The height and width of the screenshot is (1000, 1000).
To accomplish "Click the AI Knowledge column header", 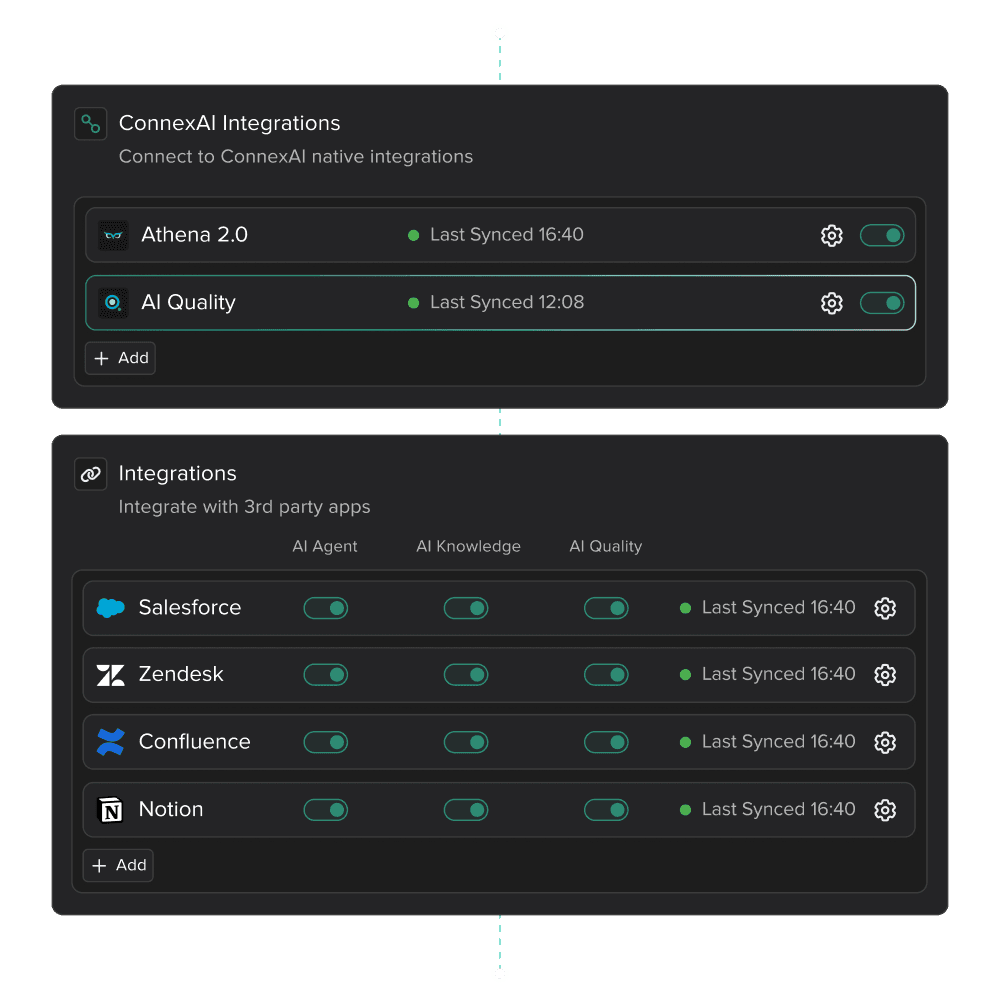I will (x=468, y=547).
